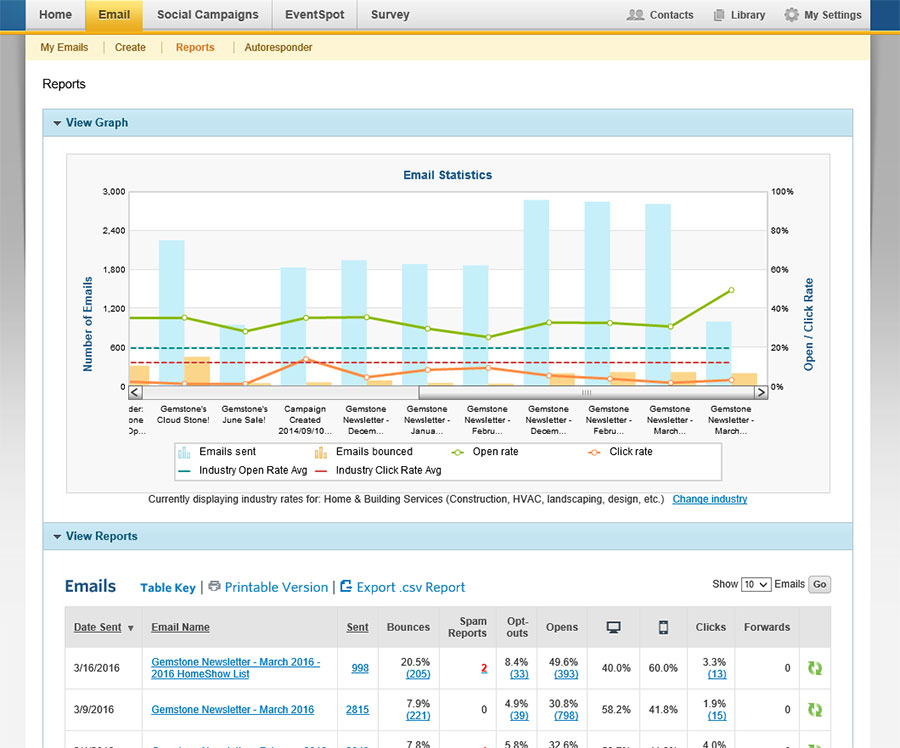Switch to the Social Campaigns tab

(207, 15)
